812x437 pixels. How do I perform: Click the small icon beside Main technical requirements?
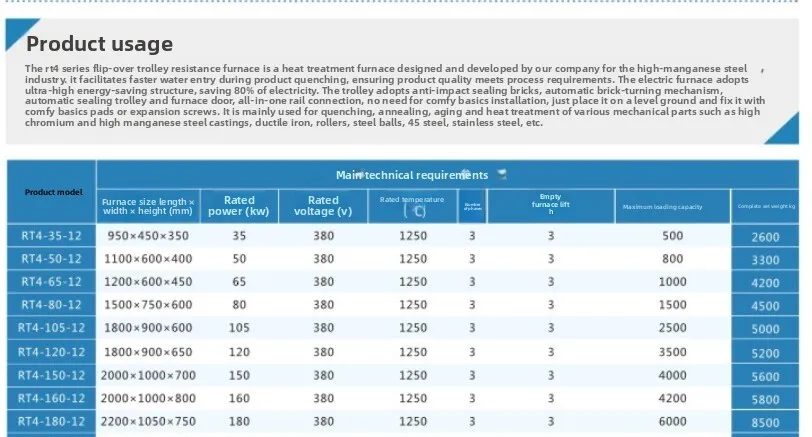point(502,174)
